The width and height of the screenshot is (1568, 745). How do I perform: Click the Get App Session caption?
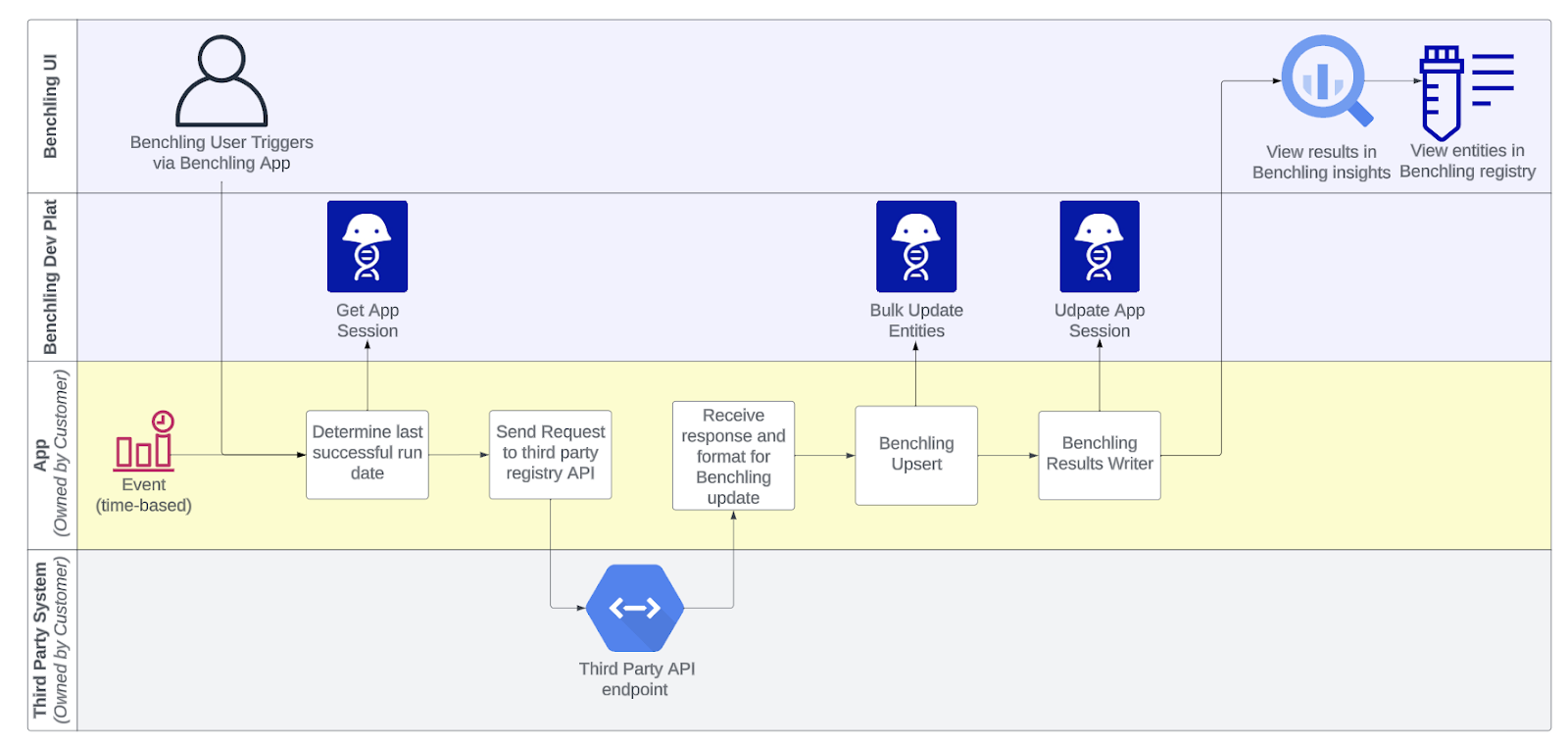coord(367,321)
